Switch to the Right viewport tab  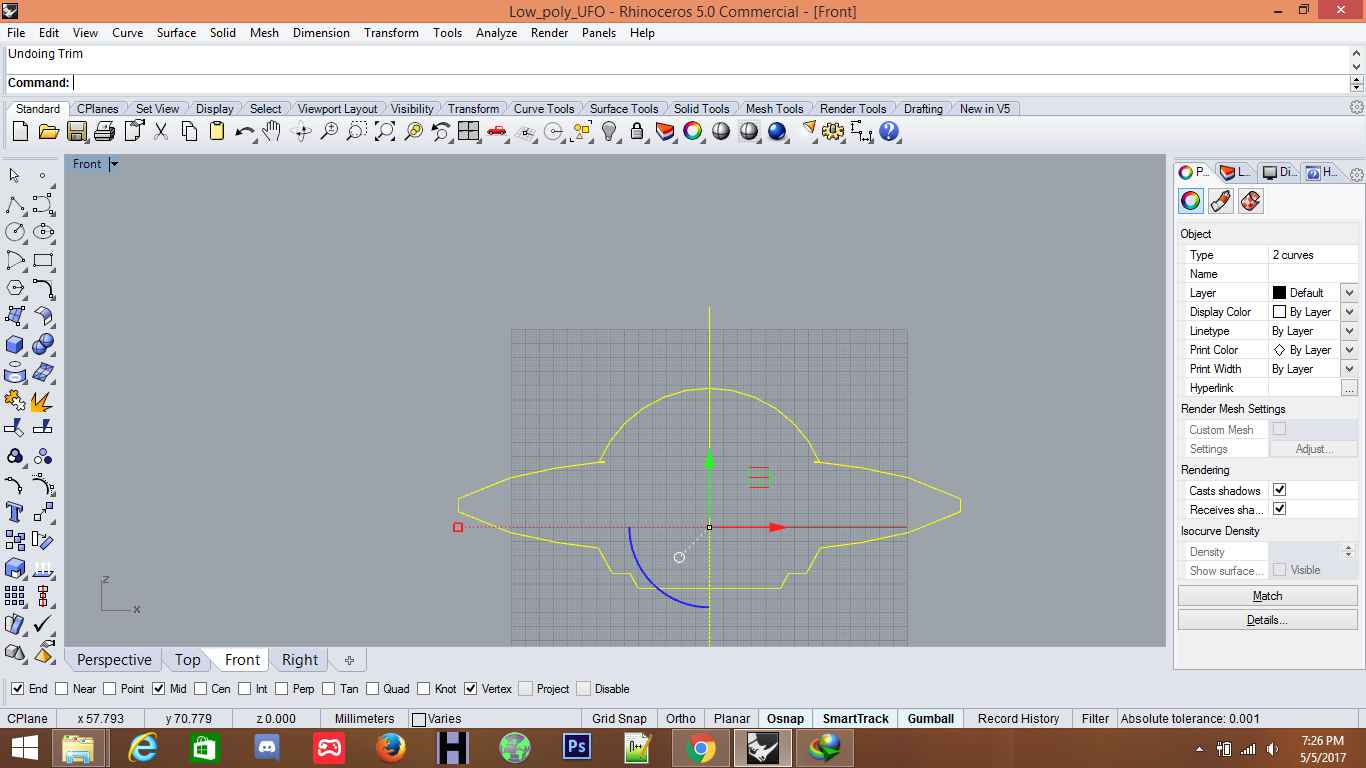click(x=300, y=660)
